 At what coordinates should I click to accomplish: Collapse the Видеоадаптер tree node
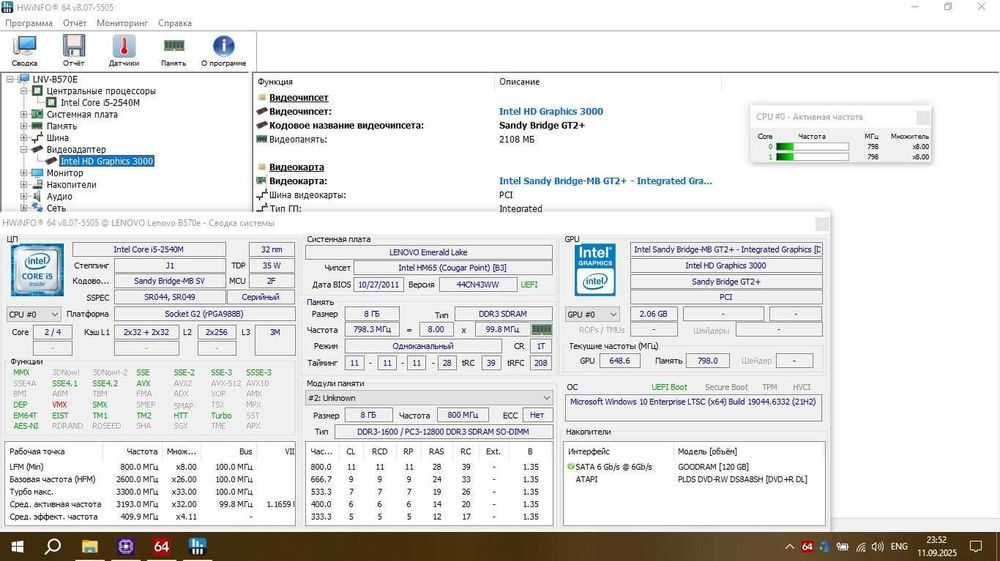click(x=24, y=149)
